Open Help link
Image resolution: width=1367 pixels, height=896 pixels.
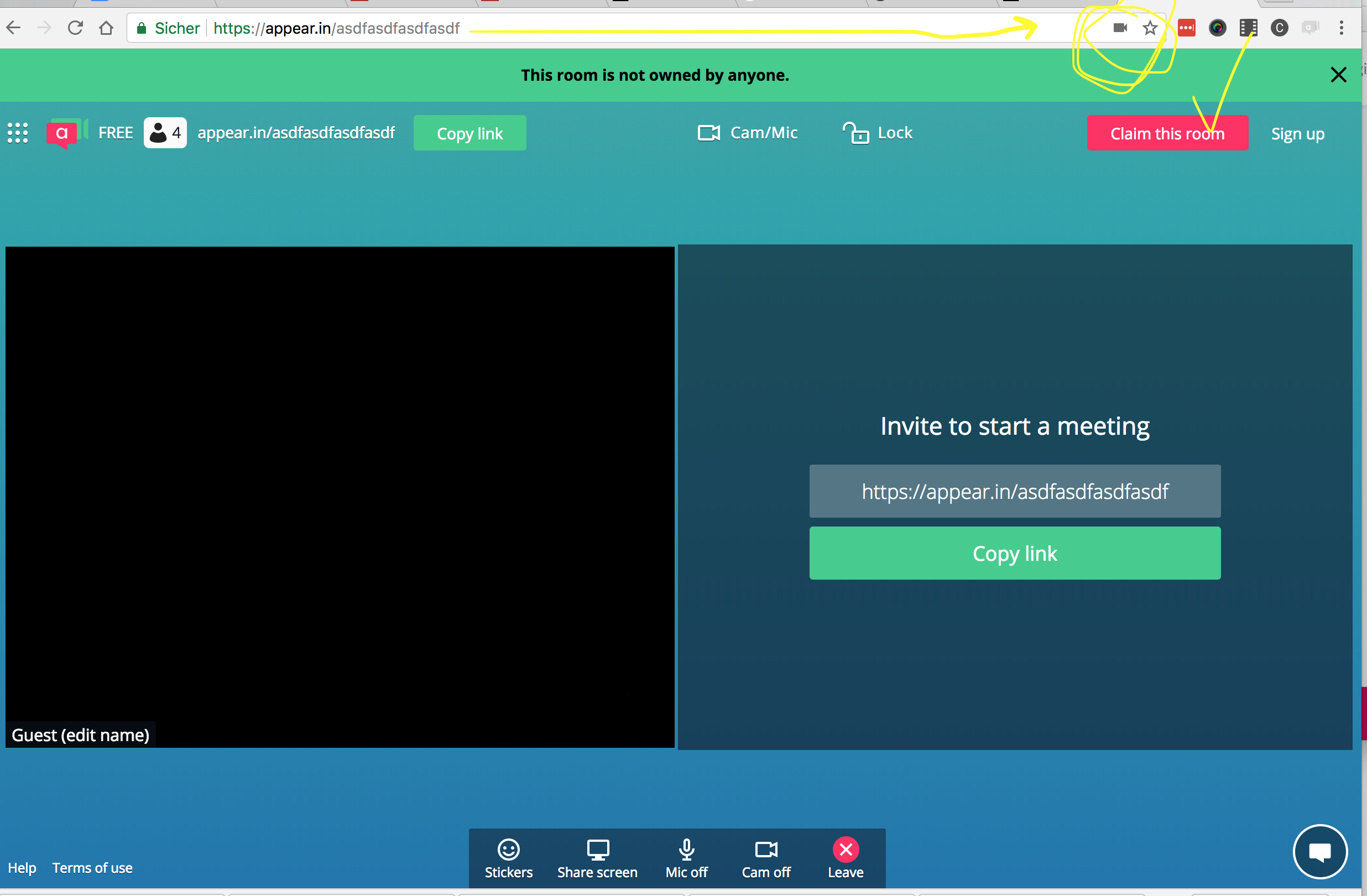pyautogui.click(x=22, y=868)
